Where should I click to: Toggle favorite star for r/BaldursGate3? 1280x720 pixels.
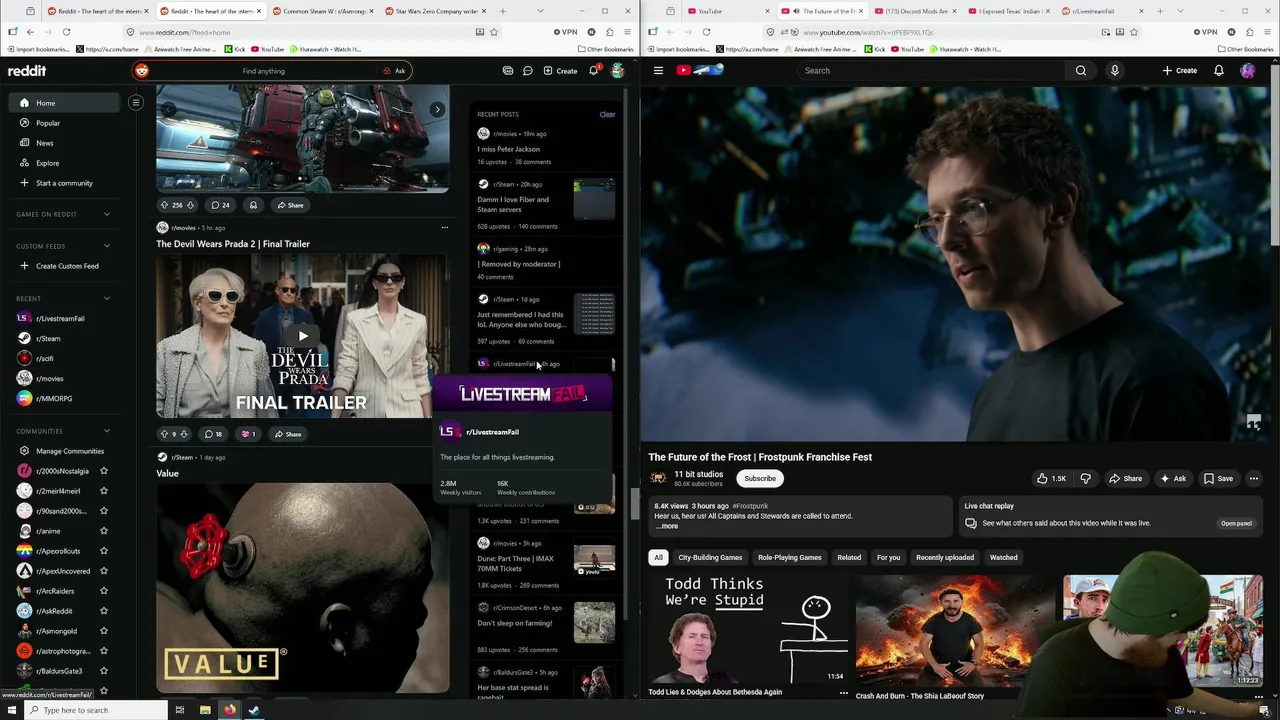click(103, 671)
